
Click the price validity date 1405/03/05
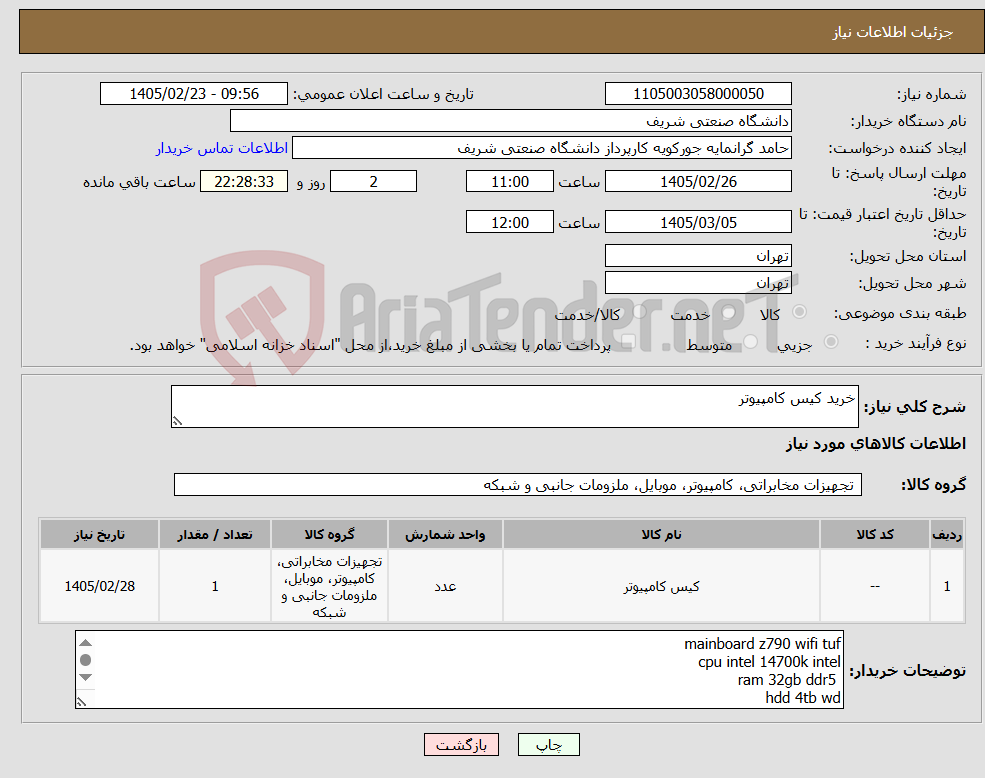point(698,222)
